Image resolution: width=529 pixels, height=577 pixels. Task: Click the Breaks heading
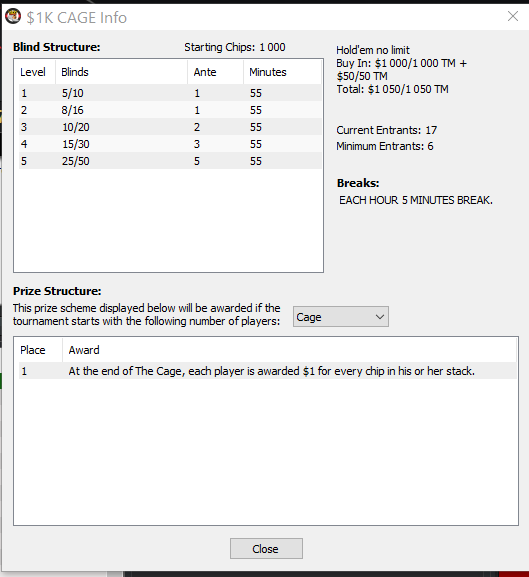(358, 183)
